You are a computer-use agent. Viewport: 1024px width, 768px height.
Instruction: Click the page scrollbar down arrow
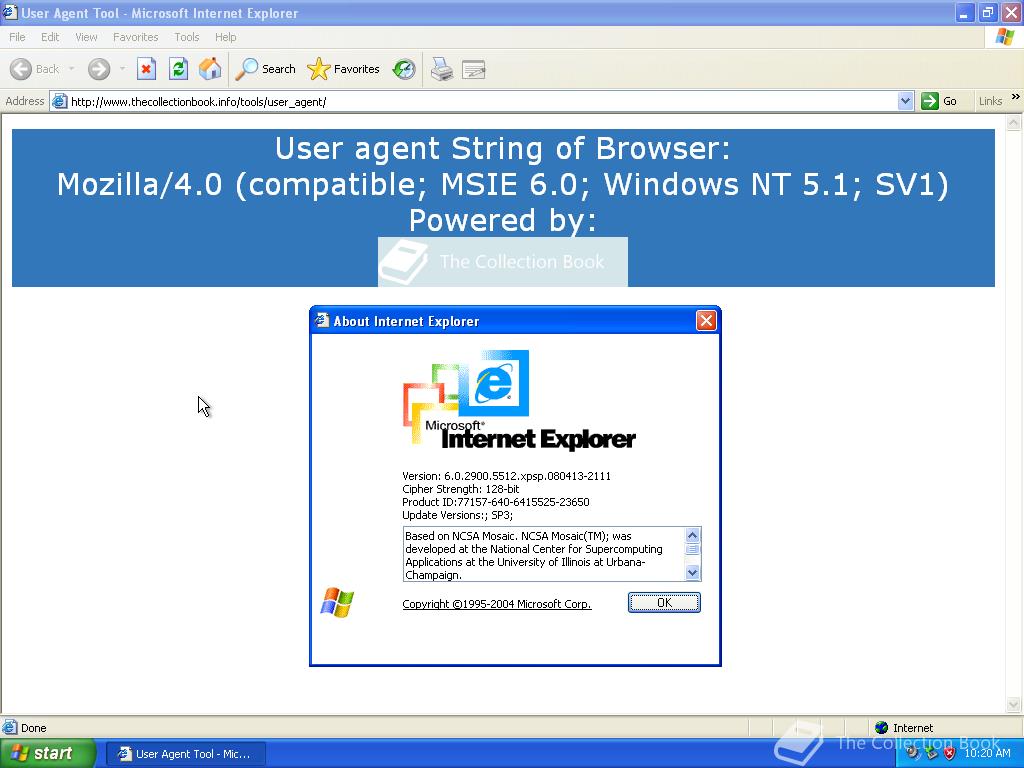(x=1014, y=705)
